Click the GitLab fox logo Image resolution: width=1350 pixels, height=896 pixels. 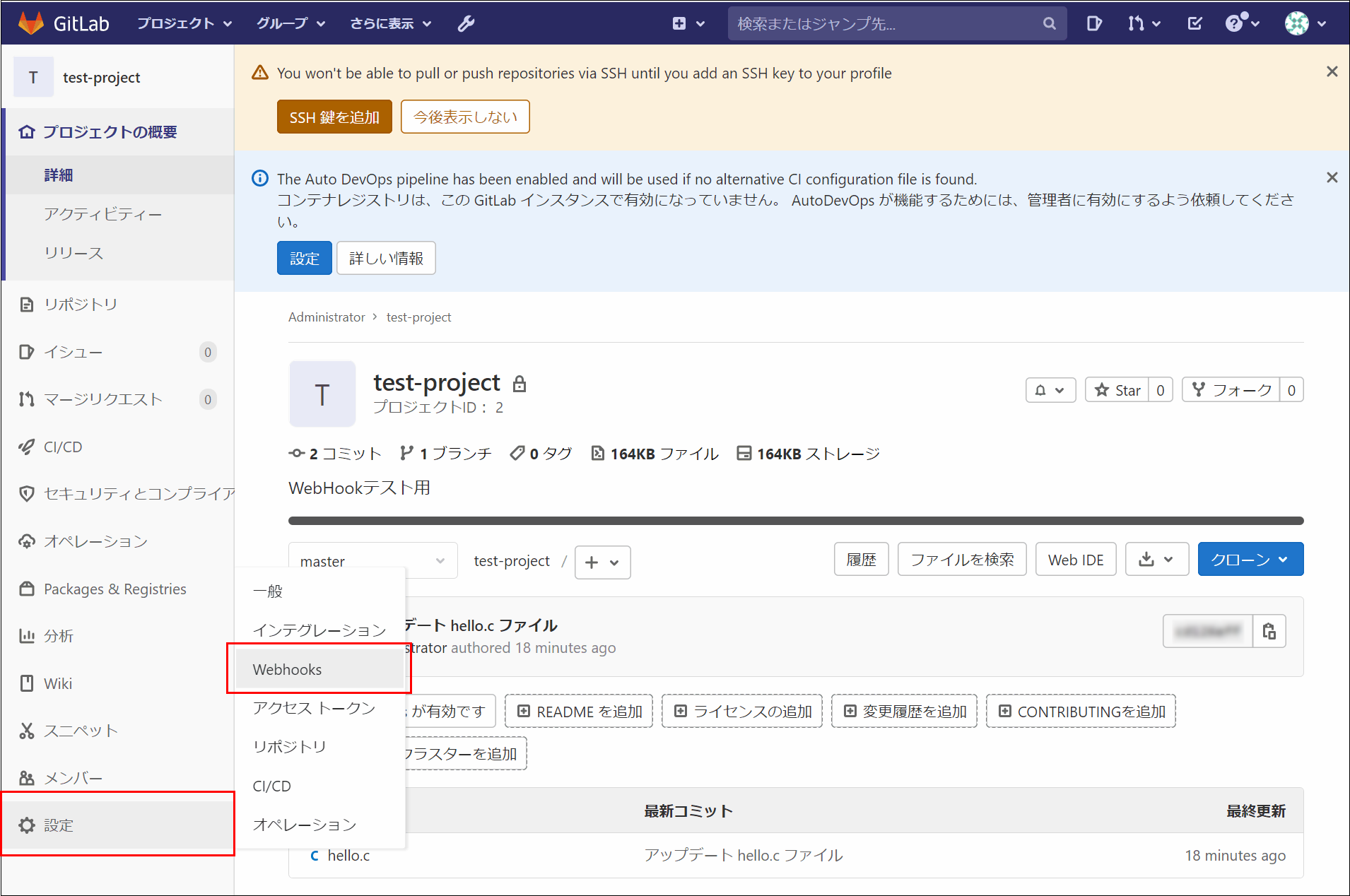pos(30,23)
